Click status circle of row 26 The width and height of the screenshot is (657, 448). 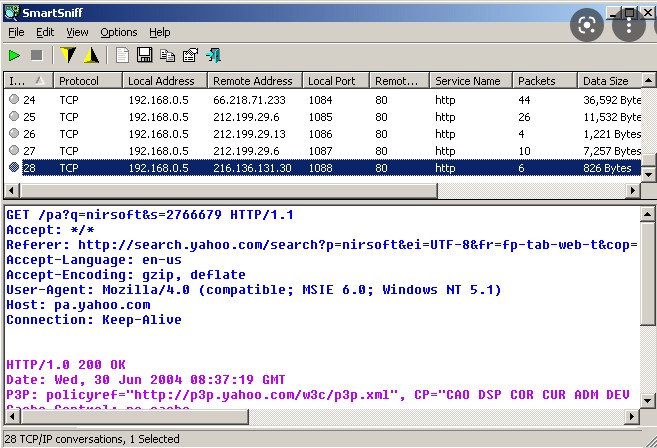coord(14,133)
